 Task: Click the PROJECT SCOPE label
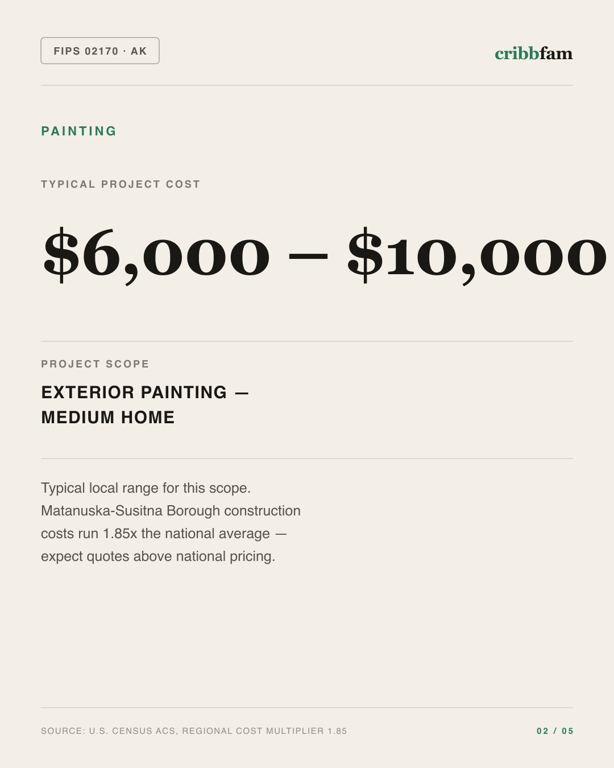[95, 364]
